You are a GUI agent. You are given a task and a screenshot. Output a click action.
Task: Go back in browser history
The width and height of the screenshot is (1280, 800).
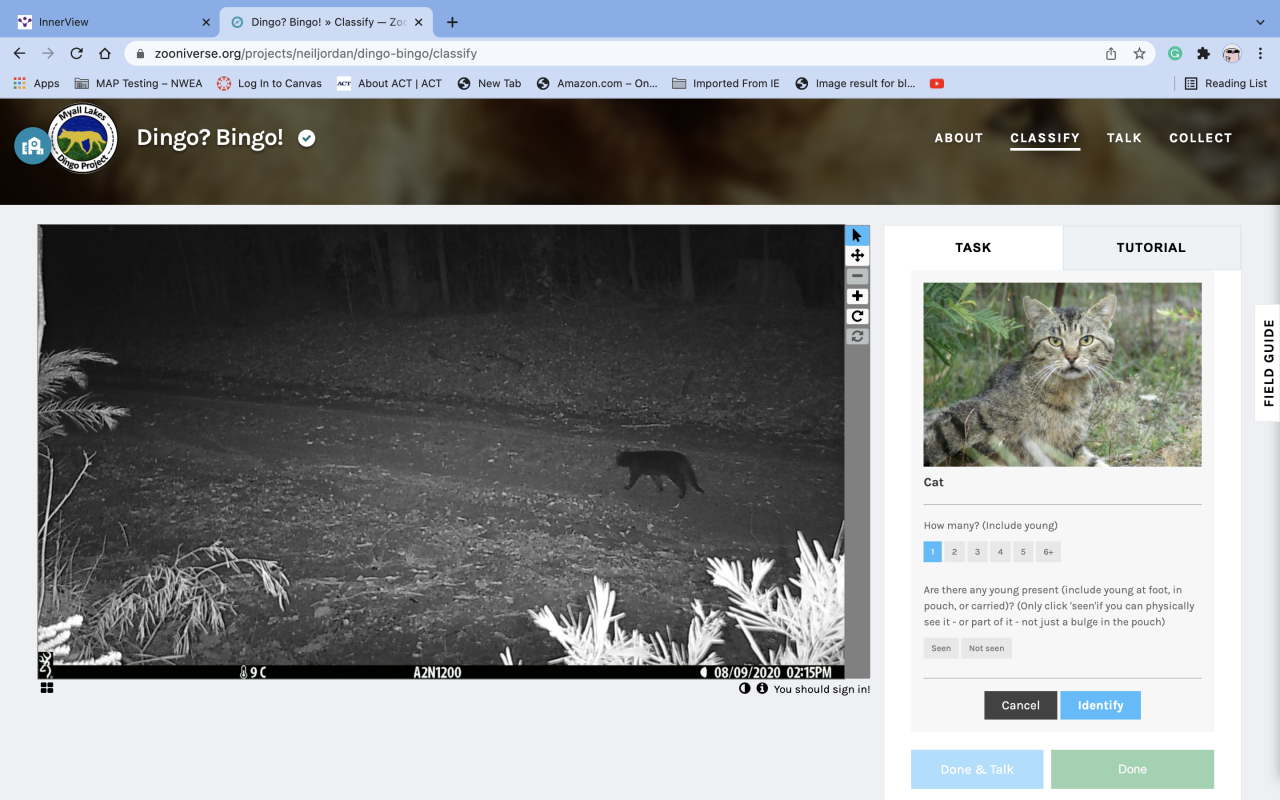tap(19, 54)
